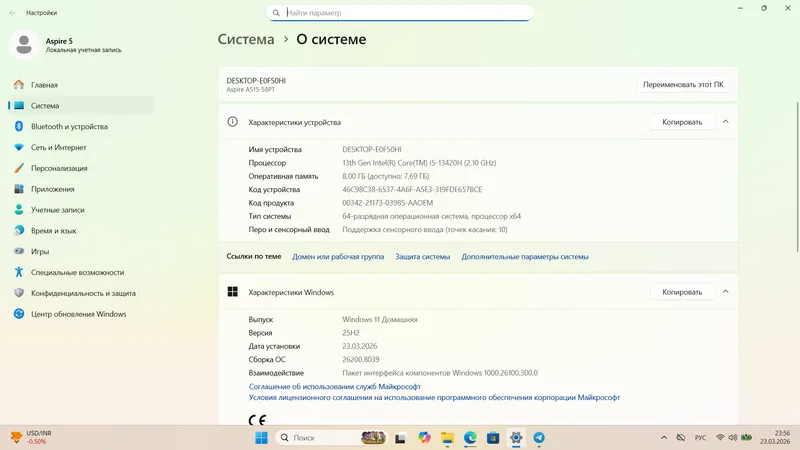Click the battery tray icon
The height and width of the screenshot is (450, 800).
(x=746, y=438)
